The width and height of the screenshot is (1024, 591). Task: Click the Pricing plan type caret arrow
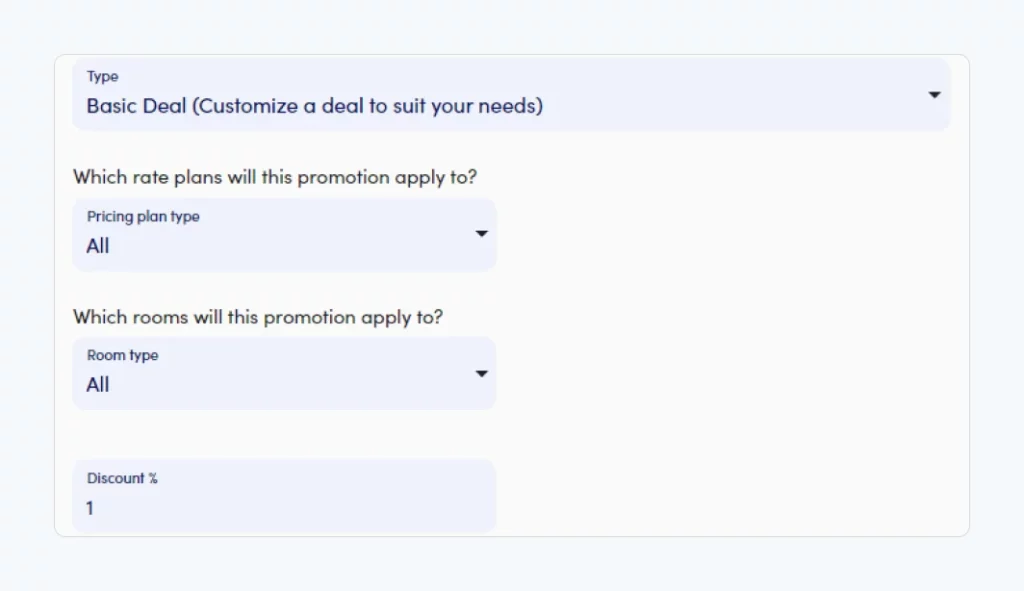[481, 234]
